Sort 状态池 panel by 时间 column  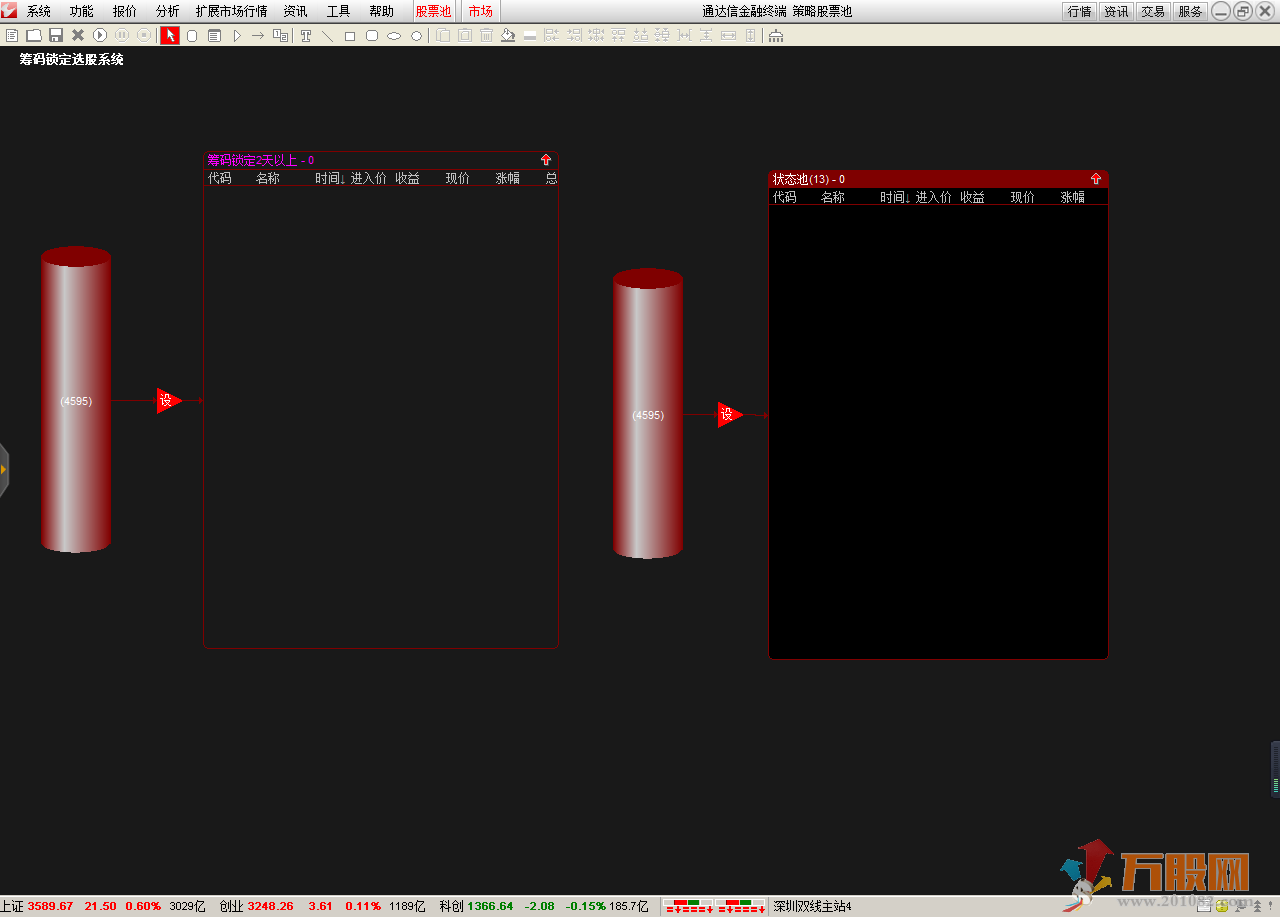(895, 197)
